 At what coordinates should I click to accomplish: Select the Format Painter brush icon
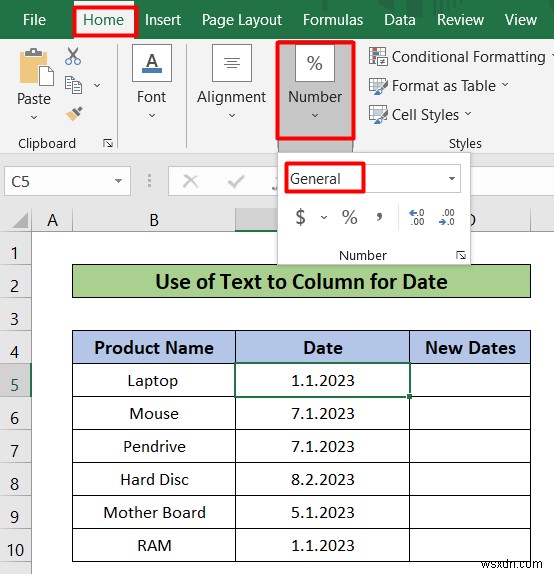click(x=74, y=113)
